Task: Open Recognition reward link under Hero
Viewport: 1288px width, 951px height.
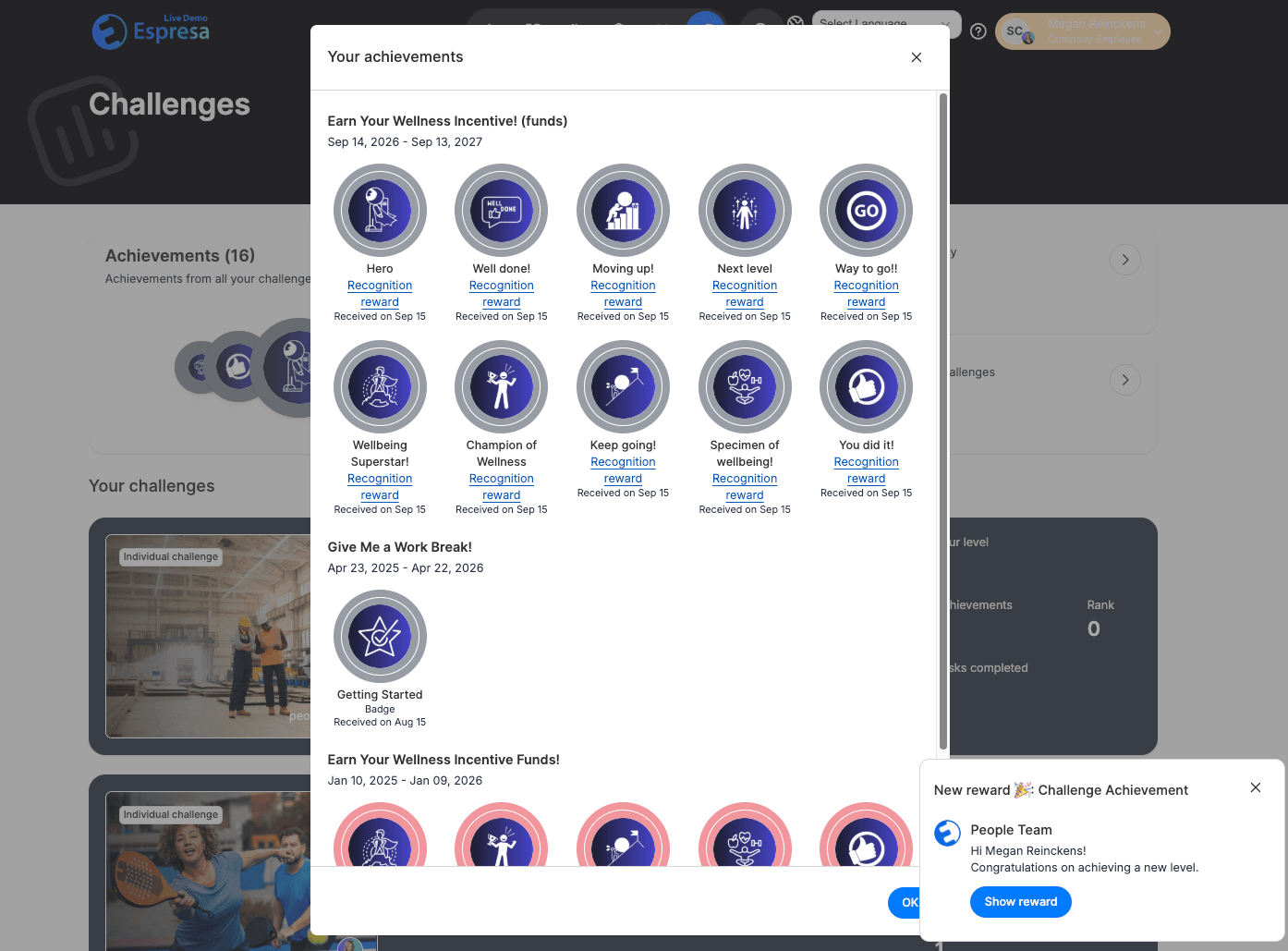Action: click(x=380, y=294)
